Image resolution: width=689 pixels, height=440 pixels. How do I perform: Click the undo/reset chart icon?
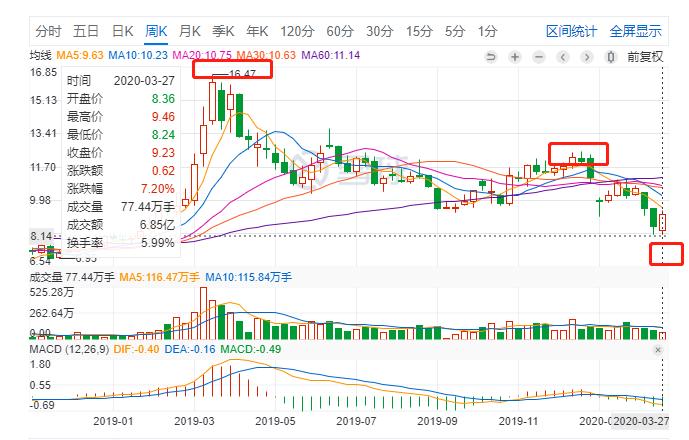click(491, 57)
